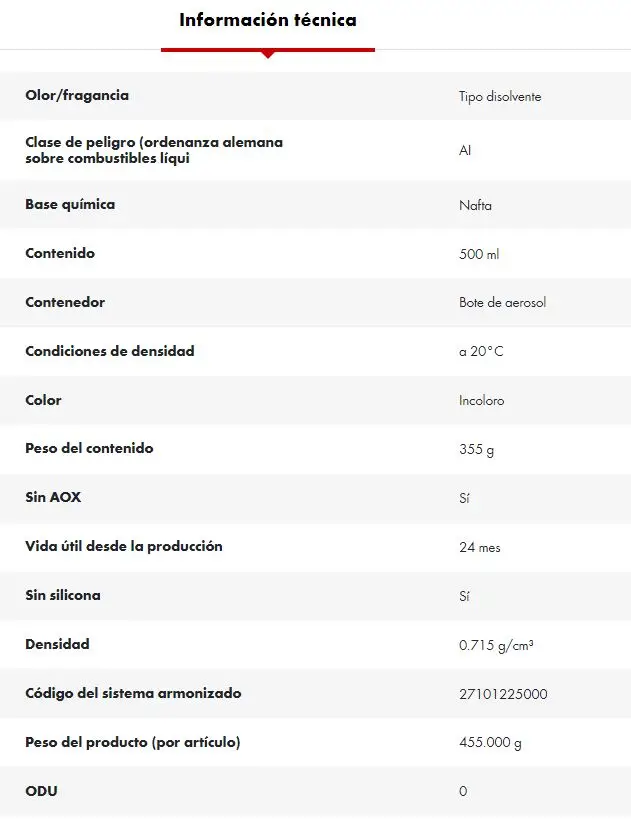Select the harmonized code 27101225000

point(503,695)
